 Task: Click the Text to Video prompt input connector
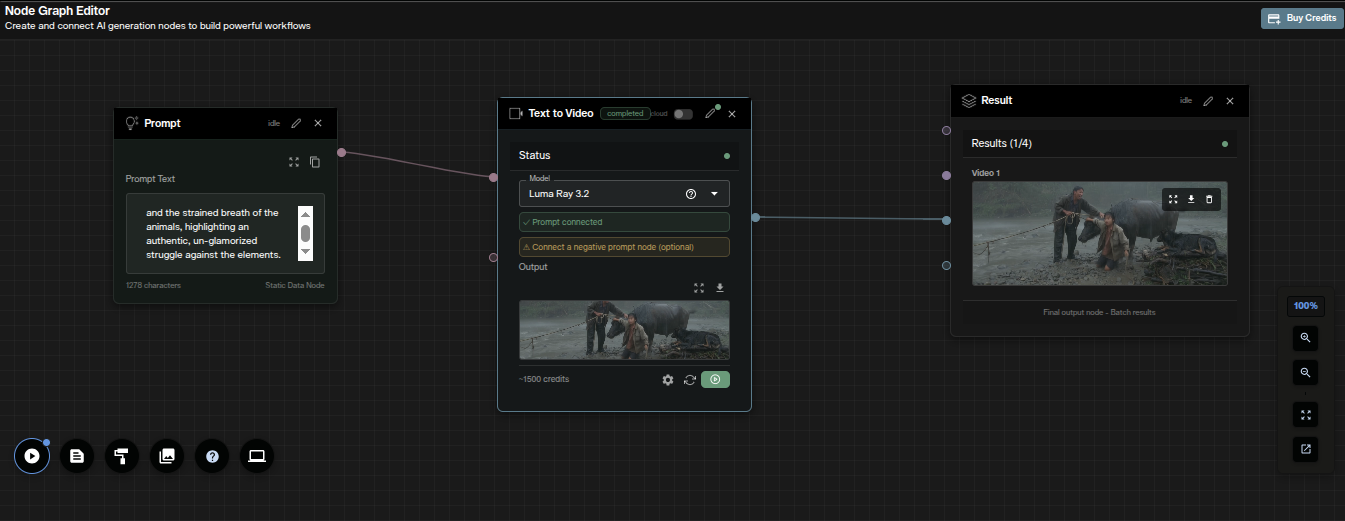coord(493,177)
